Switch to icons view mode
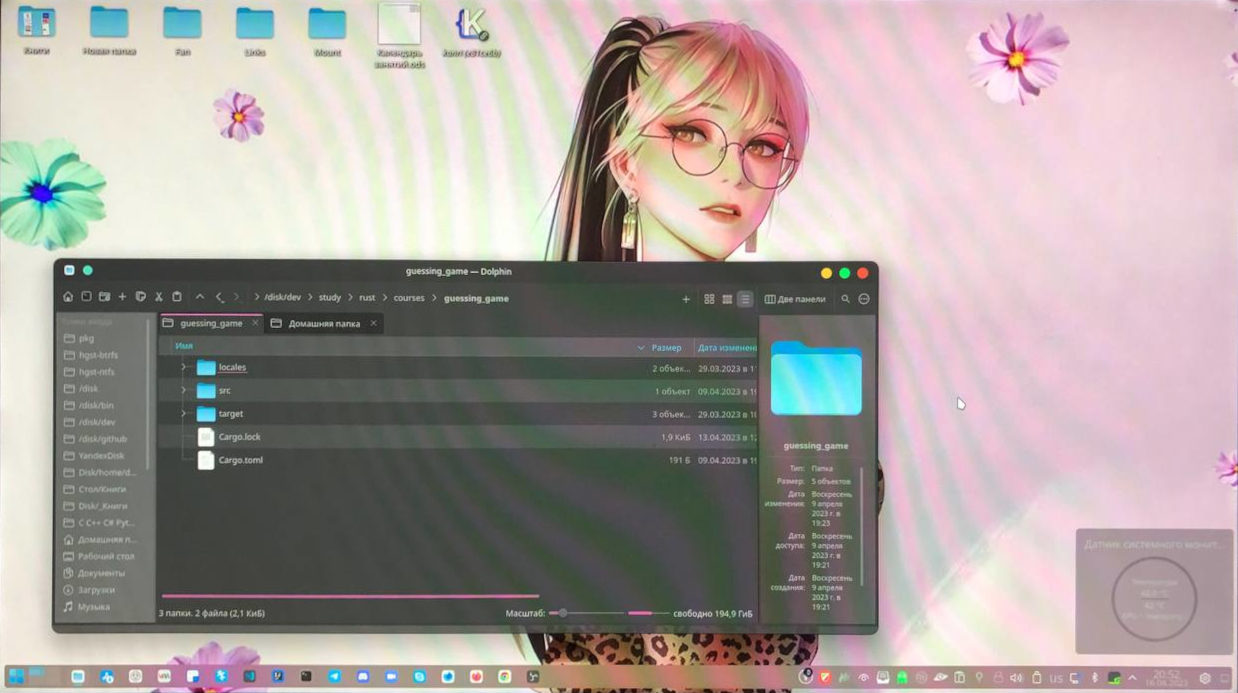The width and height of the screenshot is (1238, 693). (x=709, y=299)
